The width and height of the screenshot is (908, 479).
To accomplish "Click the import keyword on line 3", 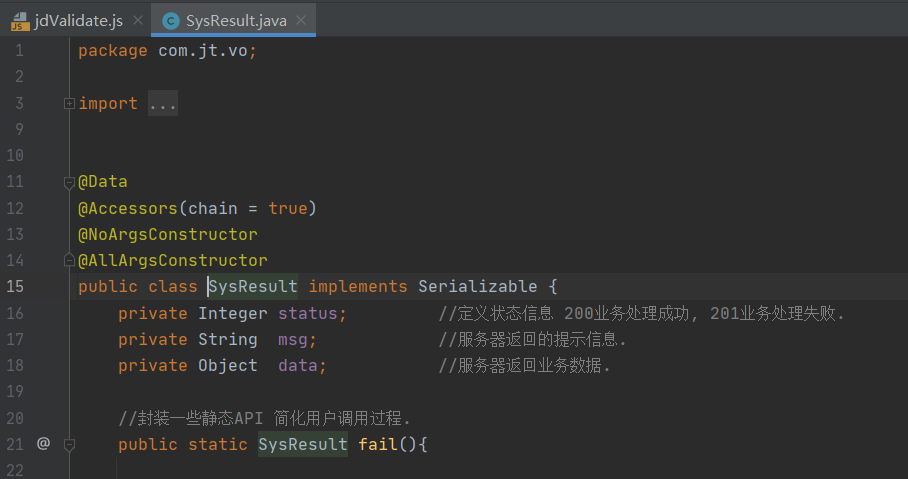I will 108,104.
